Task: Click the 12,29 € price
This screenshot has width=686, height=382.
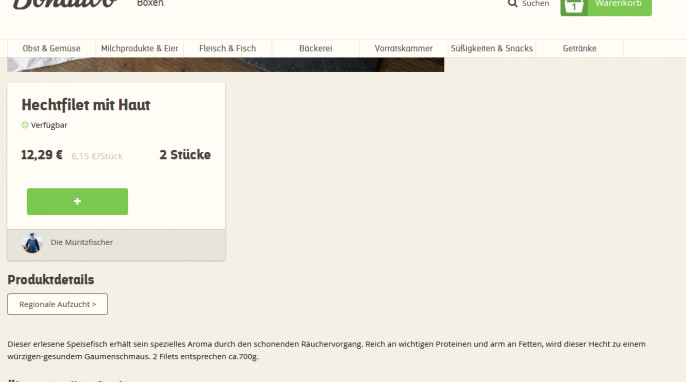Action: click(x=42, y=155)
